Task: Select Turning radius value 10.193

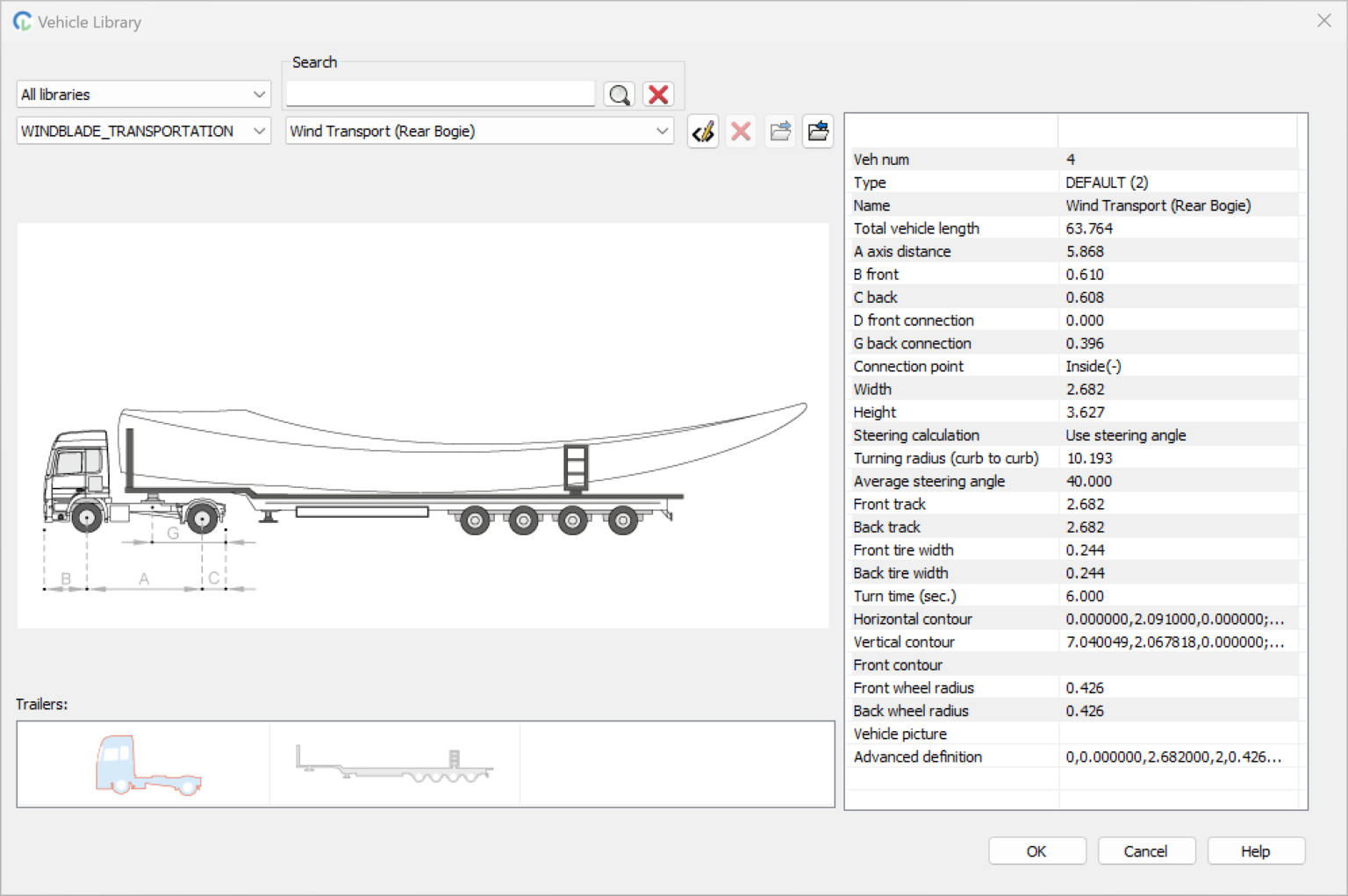Action: coord(1089,458)
